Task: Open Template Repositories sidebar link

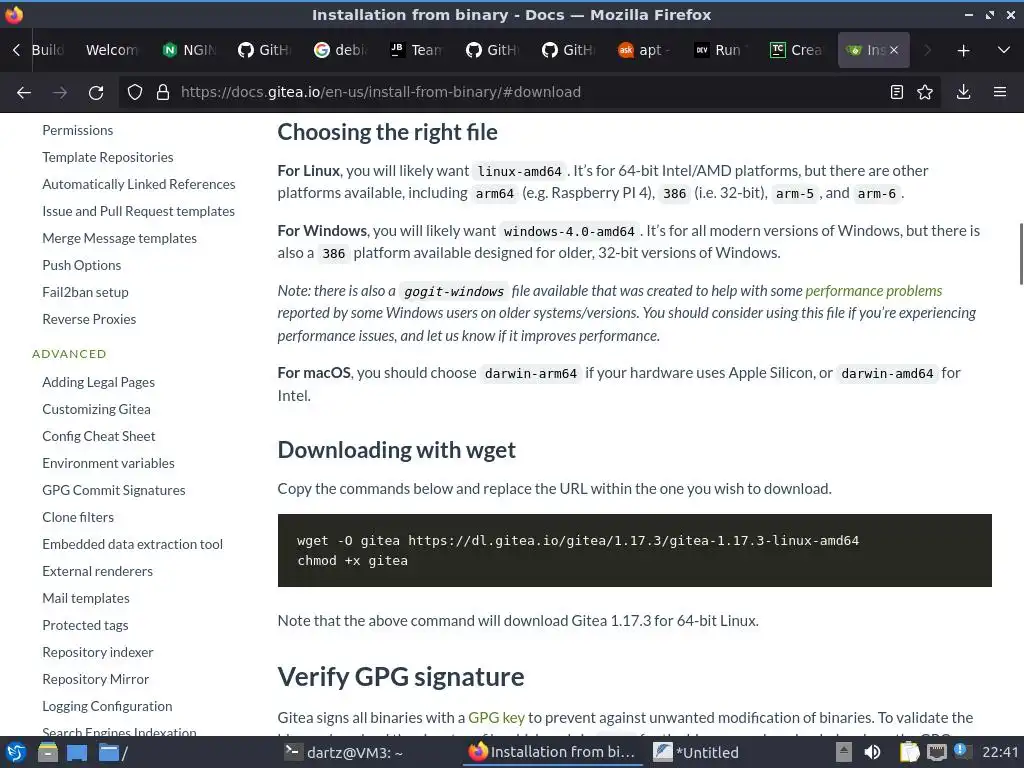Action: coord(108,157)
